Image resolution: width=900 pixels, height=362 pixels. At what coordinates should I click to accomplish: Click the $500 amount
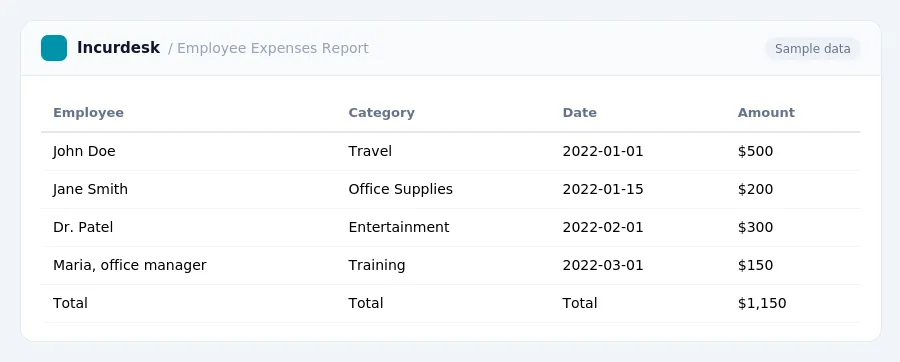[755, 151]
